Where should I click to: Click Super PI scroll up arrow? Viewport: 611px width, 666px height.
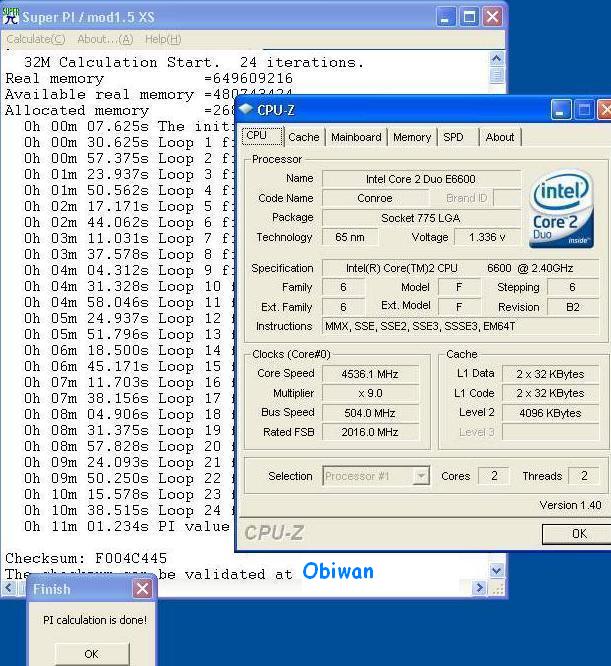pos(497,59)
